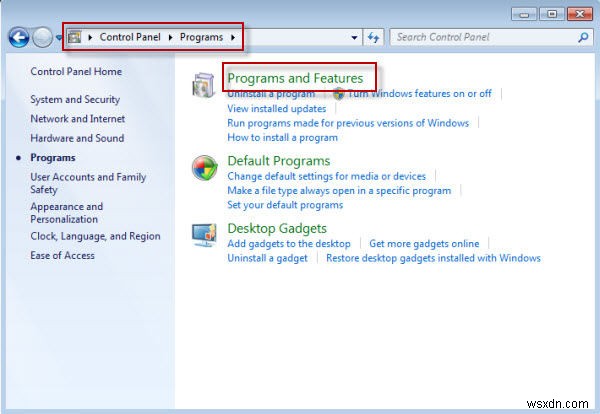600x414 pixels.
Task: Click Add gadgets to the desktop
Action: 289,244
